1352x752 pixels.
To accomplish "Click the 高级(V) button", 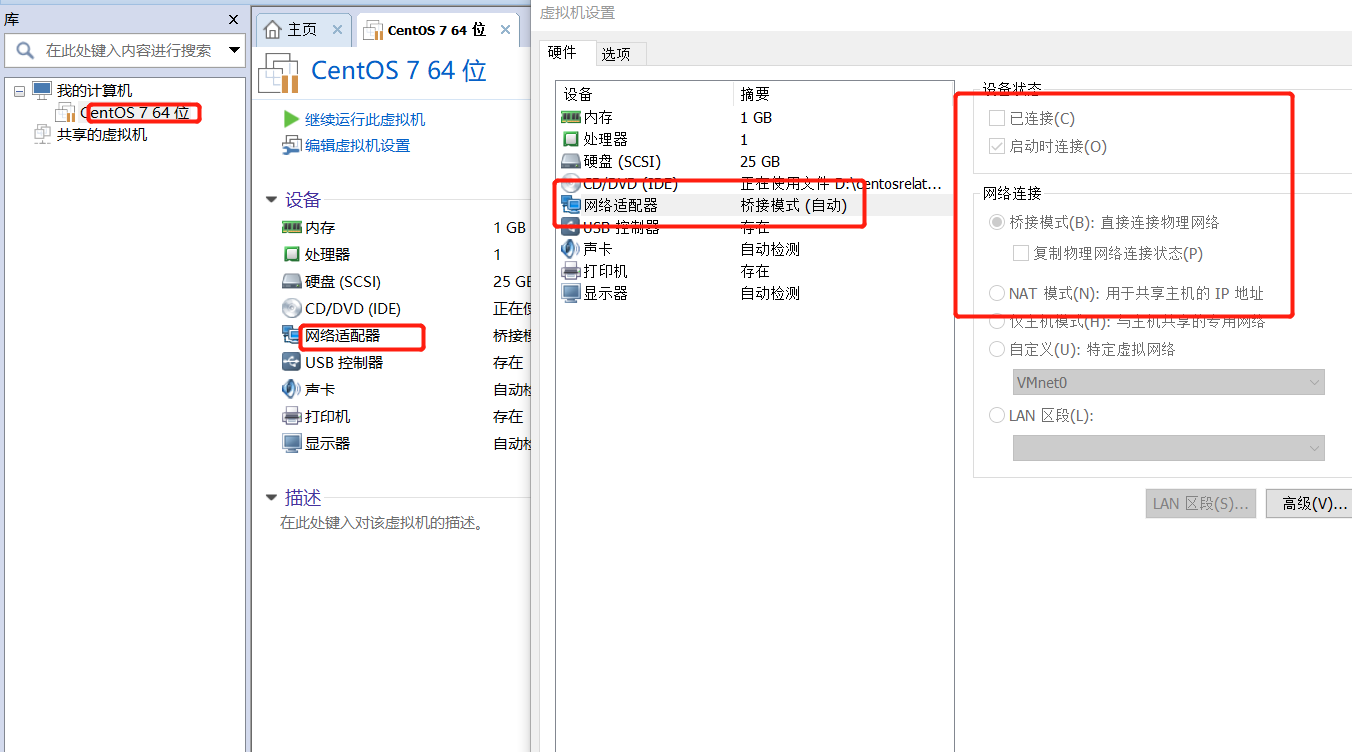I will 1315,503.
